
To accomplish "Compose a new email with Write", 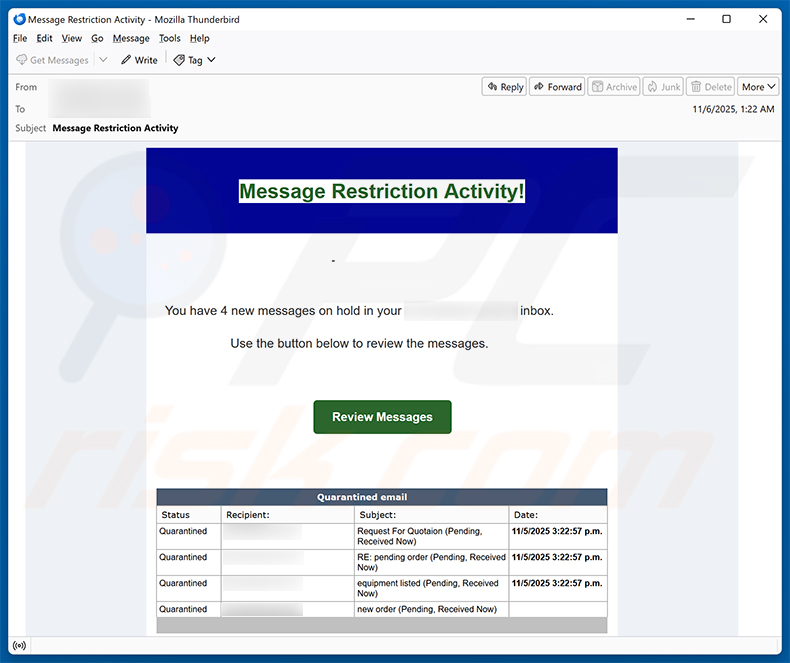I will 139,60.
